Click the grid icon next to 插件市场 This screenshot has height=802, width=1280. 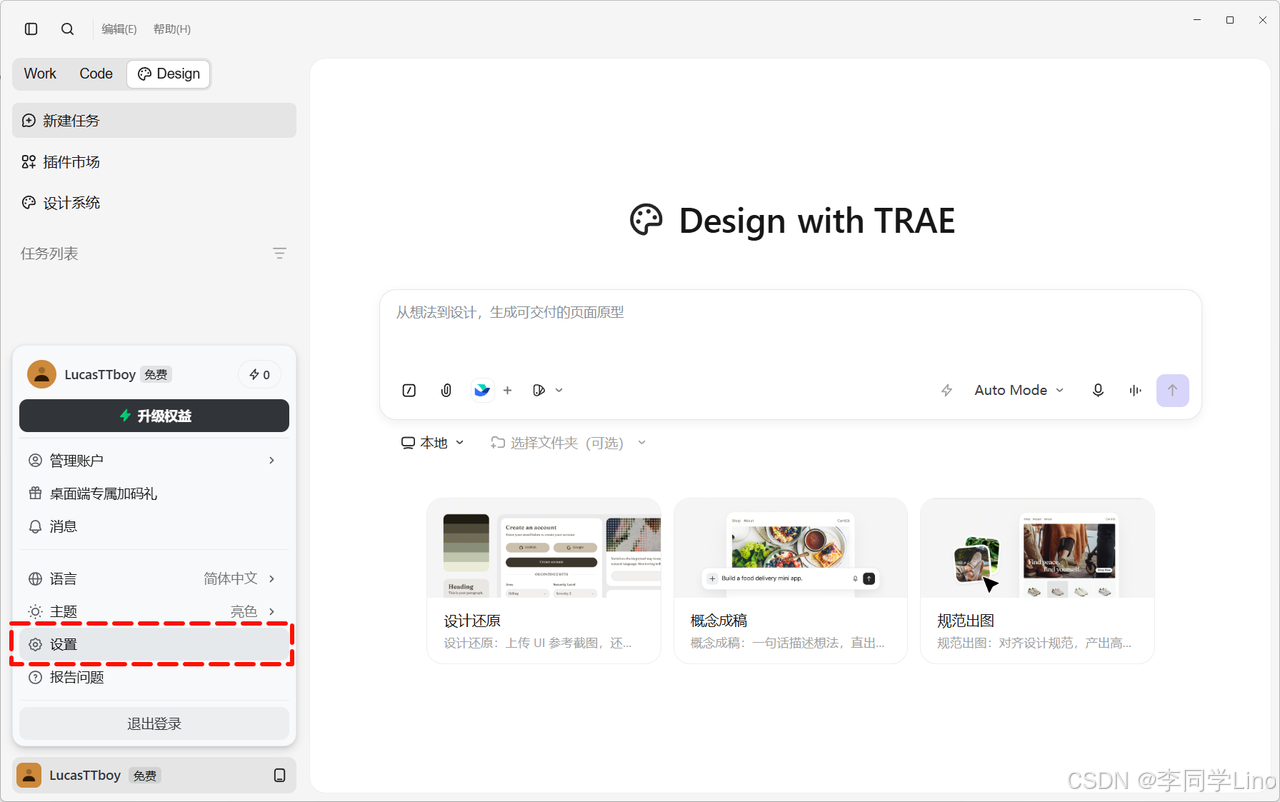click(28, 161)
